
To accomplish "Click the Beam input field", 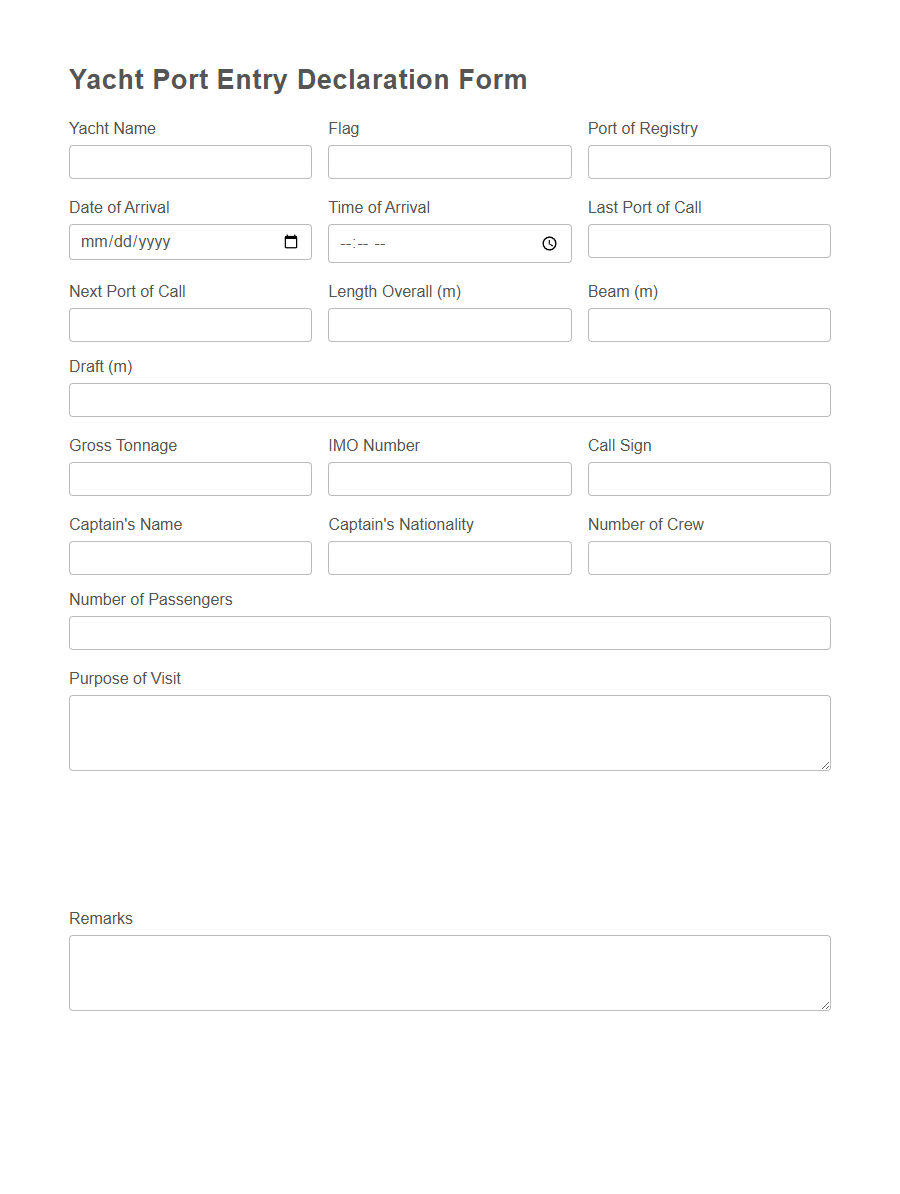I will 709,324.
